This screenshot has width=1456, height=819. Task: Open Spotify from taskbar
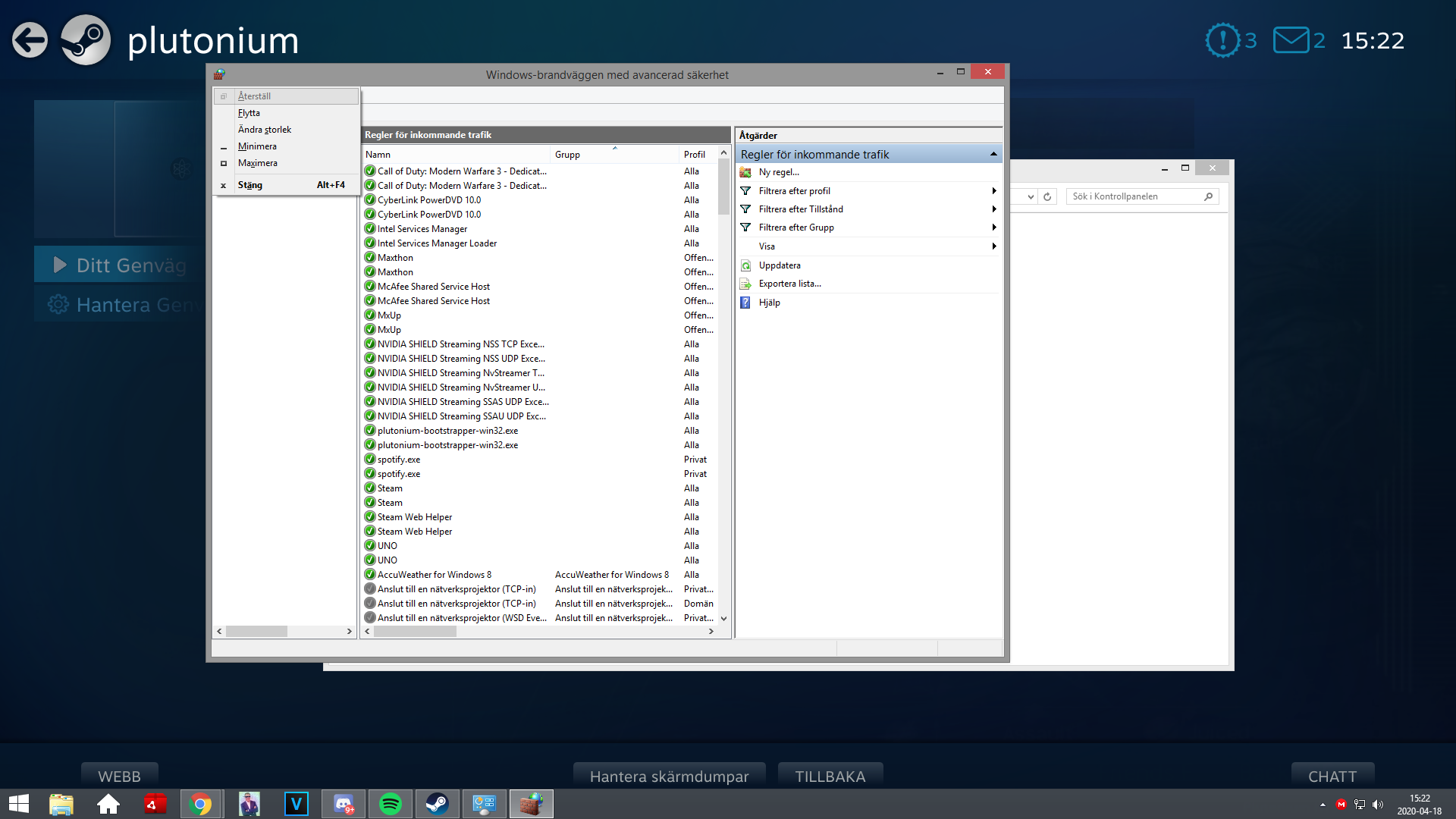coord(391,804)
